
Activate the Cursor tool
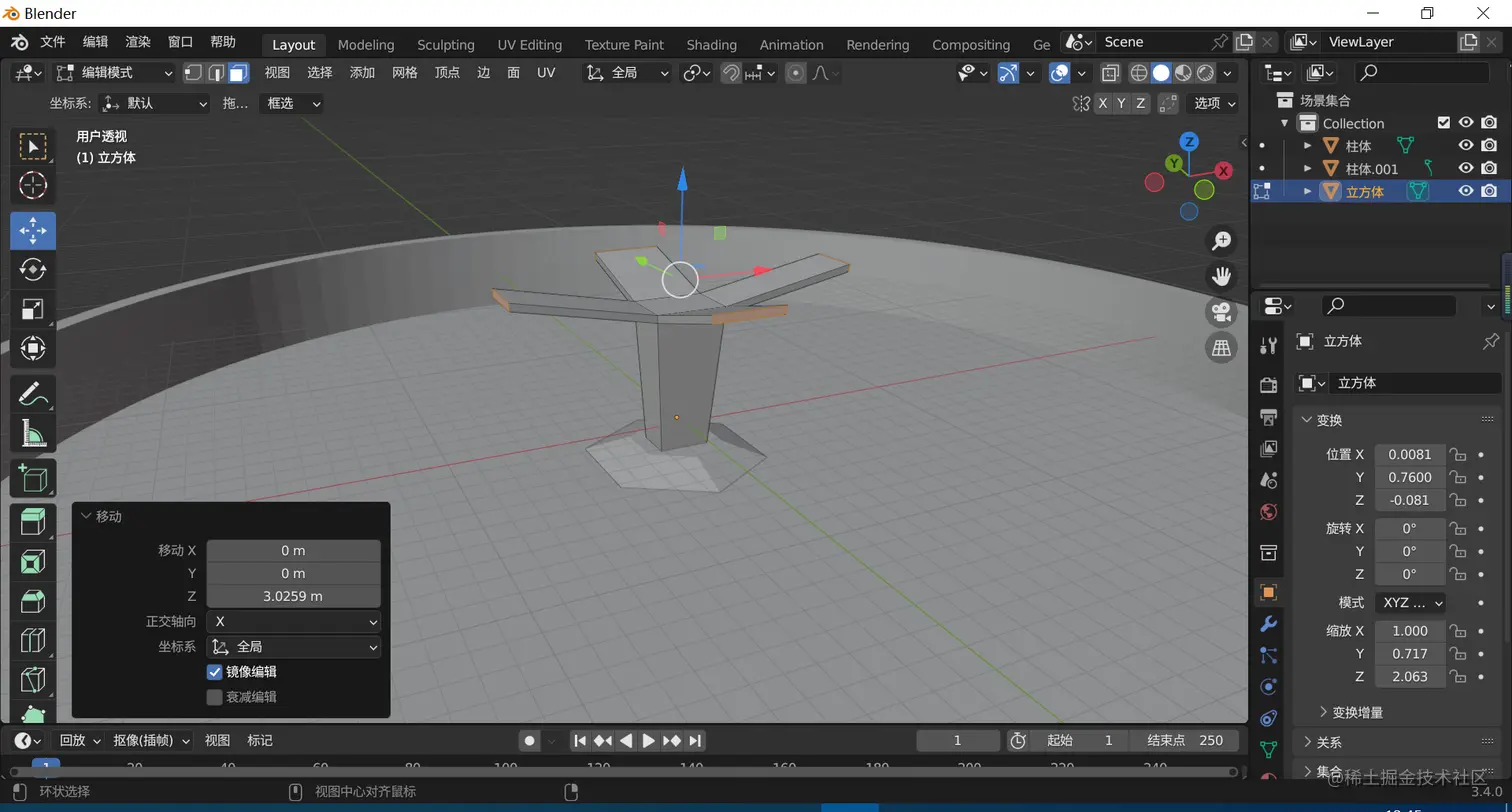coord(33,185)
